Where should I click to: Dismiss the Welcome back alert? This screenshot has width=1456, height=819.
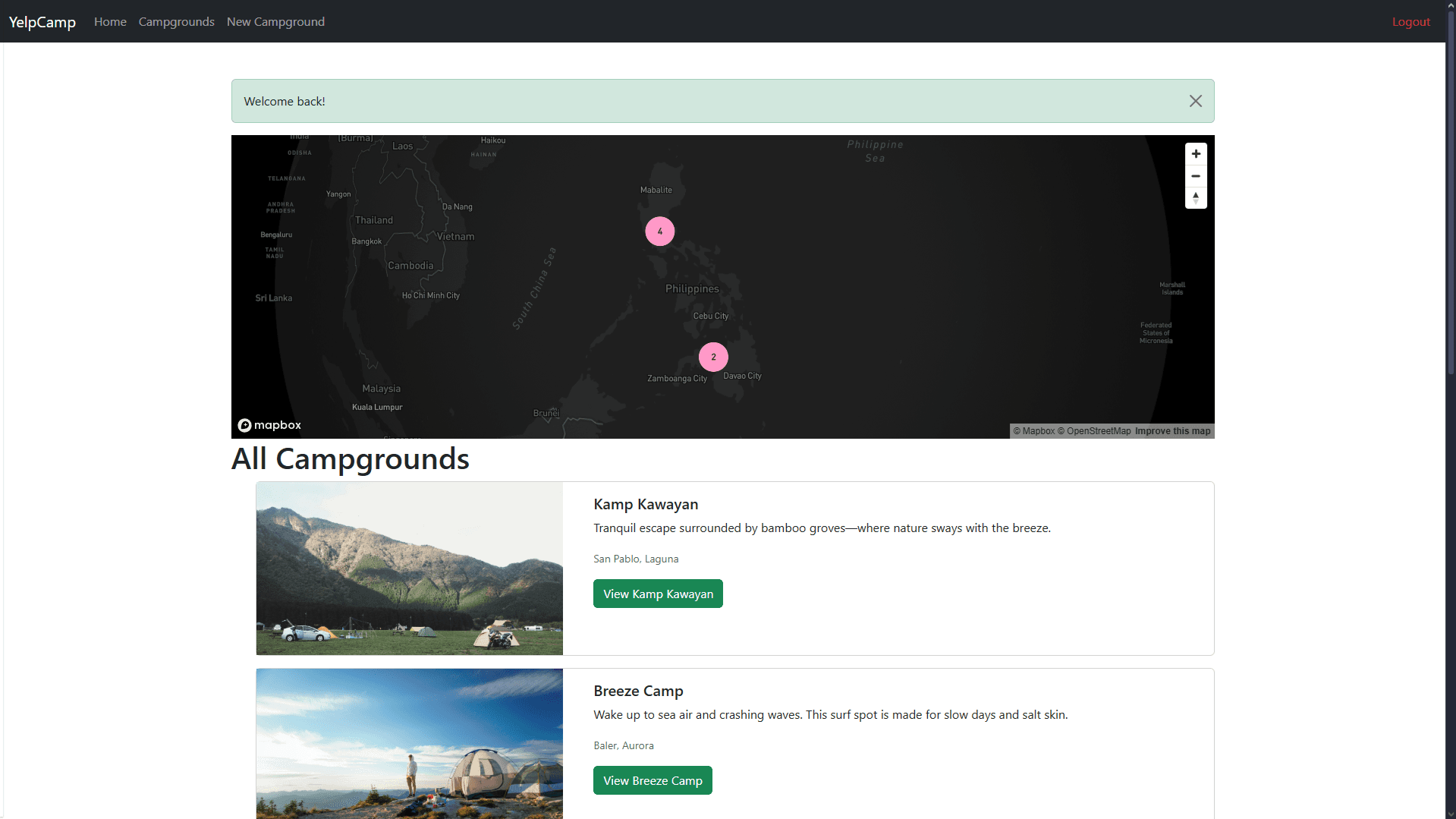click(1195, 101)
